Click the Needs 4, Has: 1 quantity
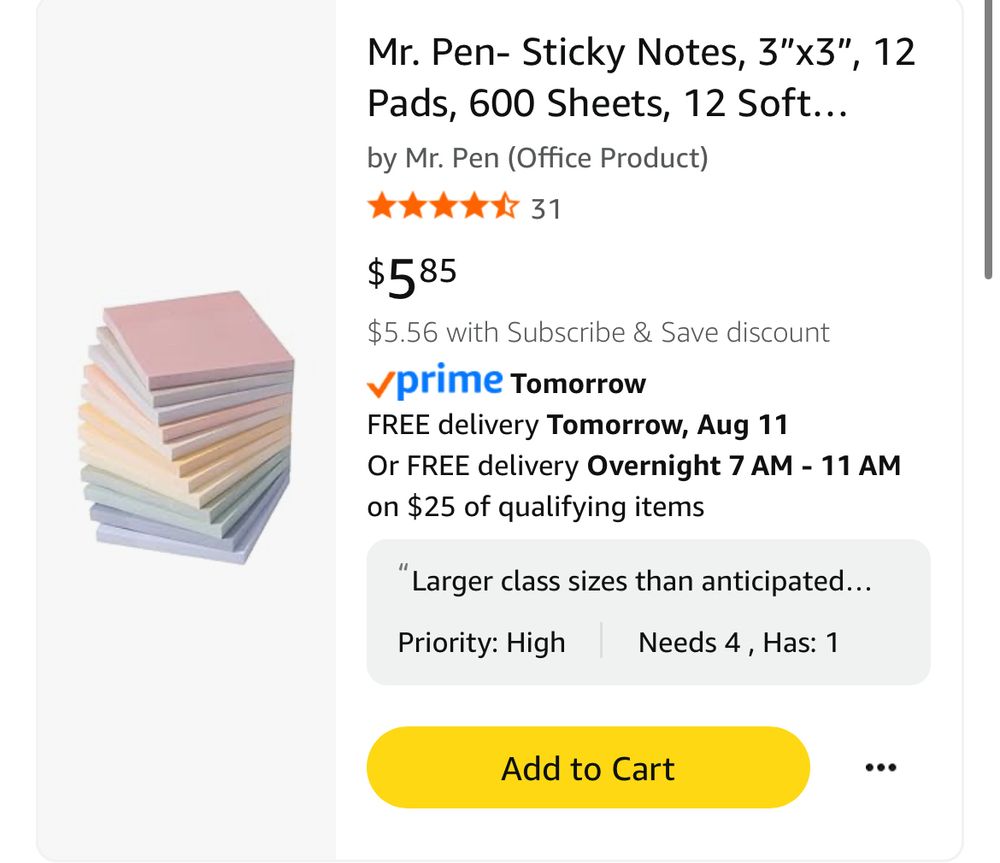The width and height of the screenshot is (1000, 863). pos(738,642)
